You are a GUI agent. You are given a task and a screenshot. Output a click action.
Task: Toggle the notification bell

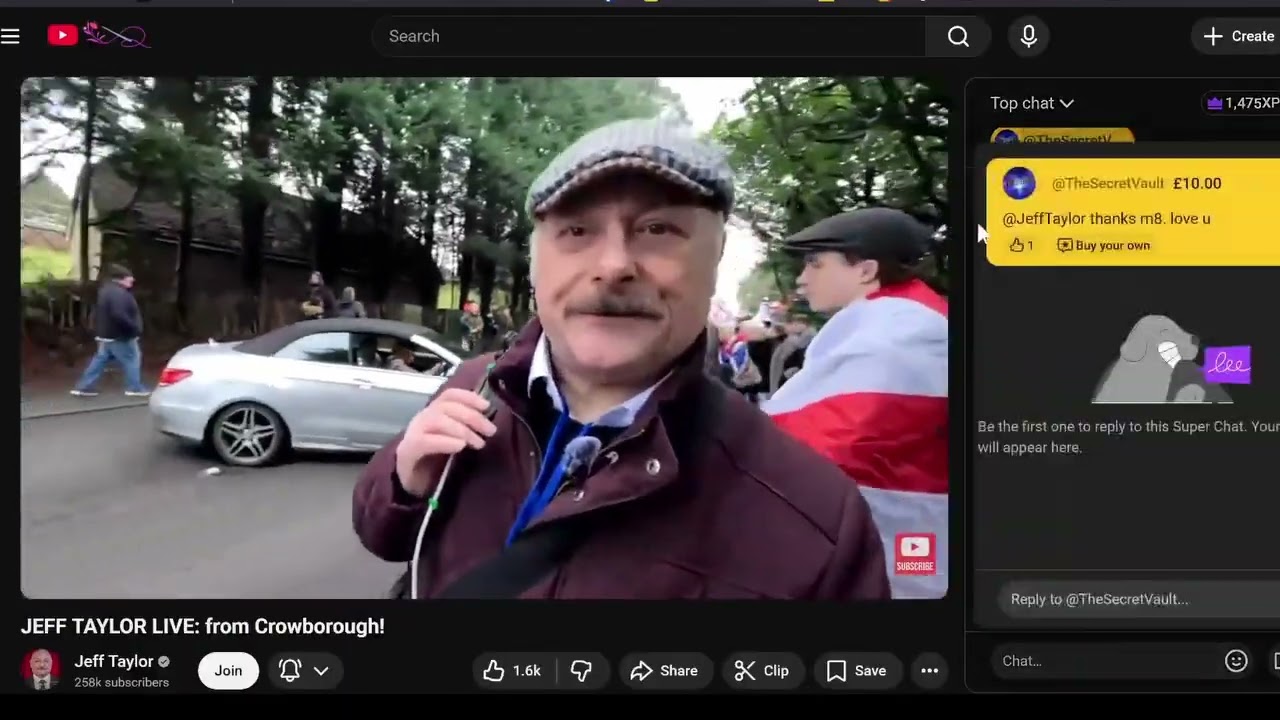(290, 670)
